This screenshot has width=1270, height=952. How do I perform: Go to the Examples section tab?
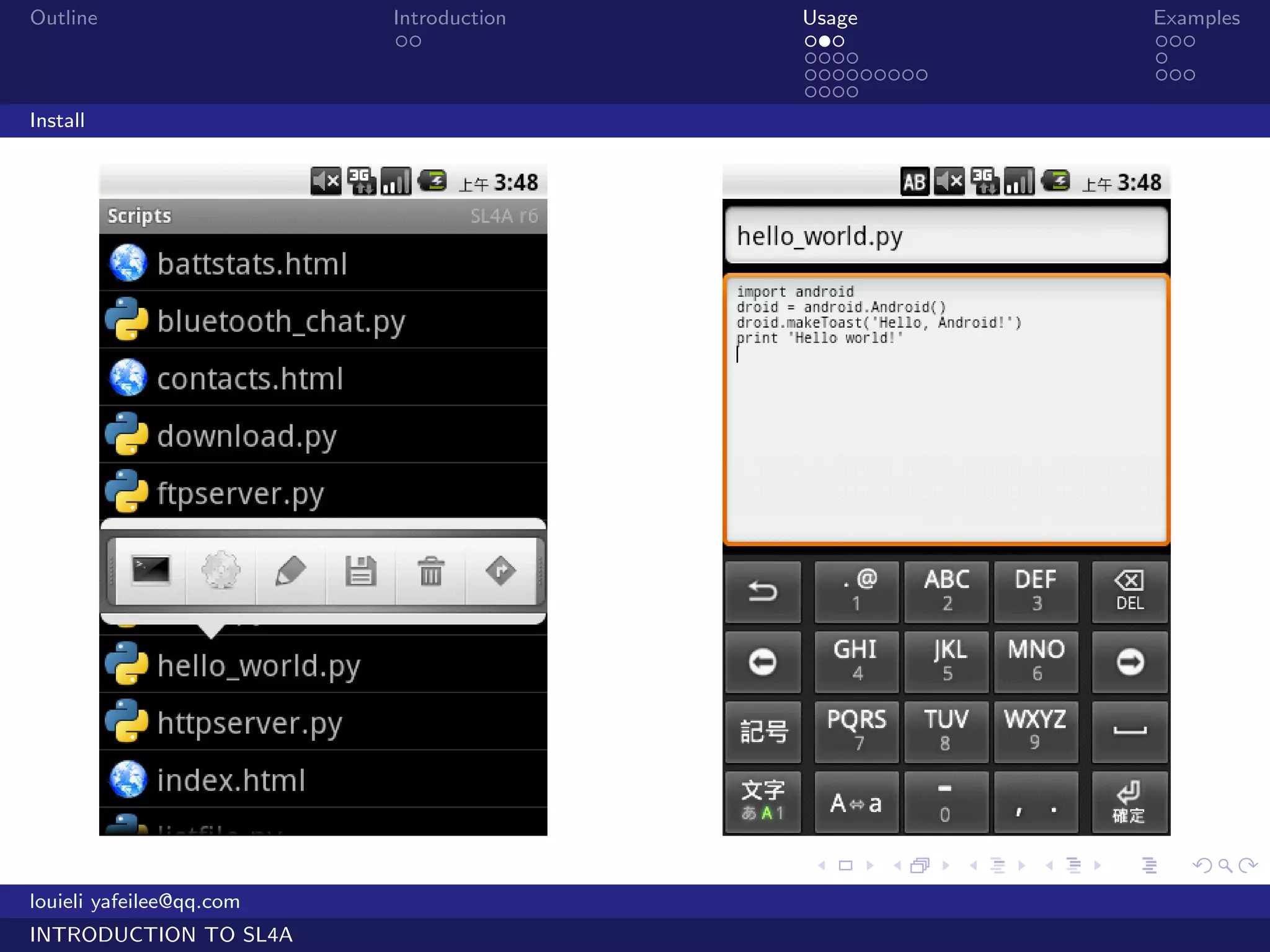pos(1196,18)
